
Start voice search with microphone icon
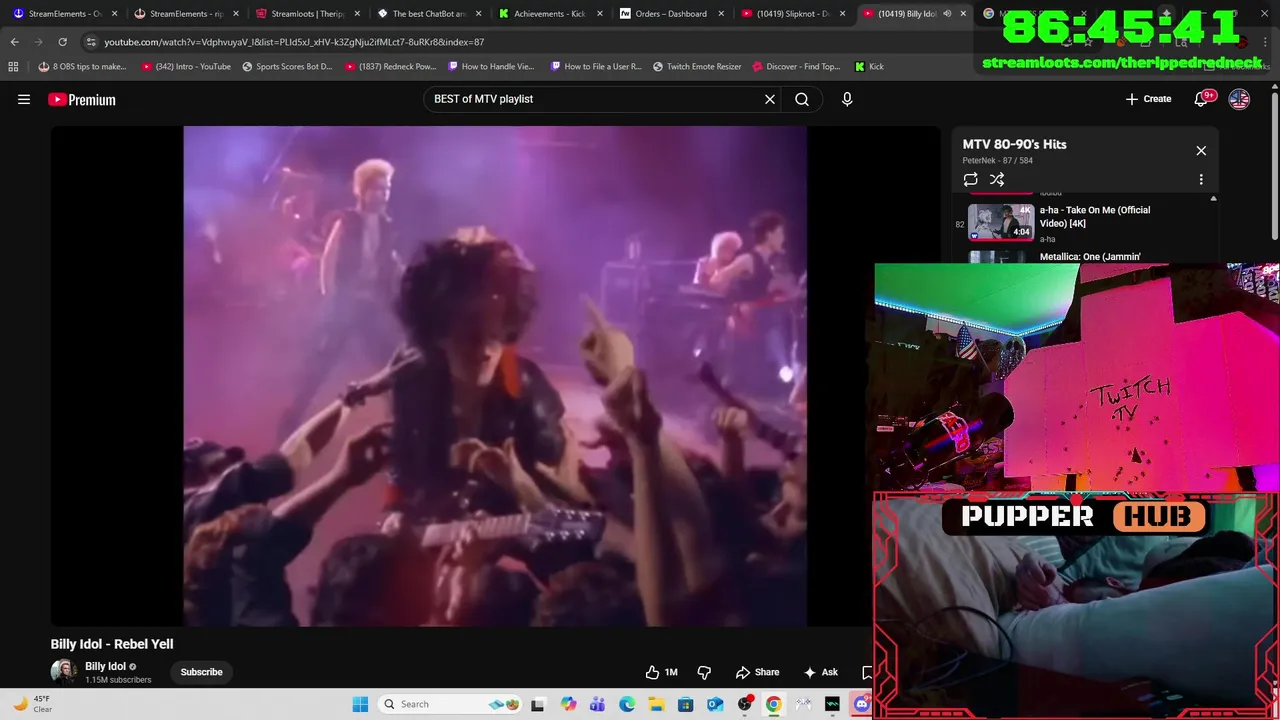click(x=847, y=99)
